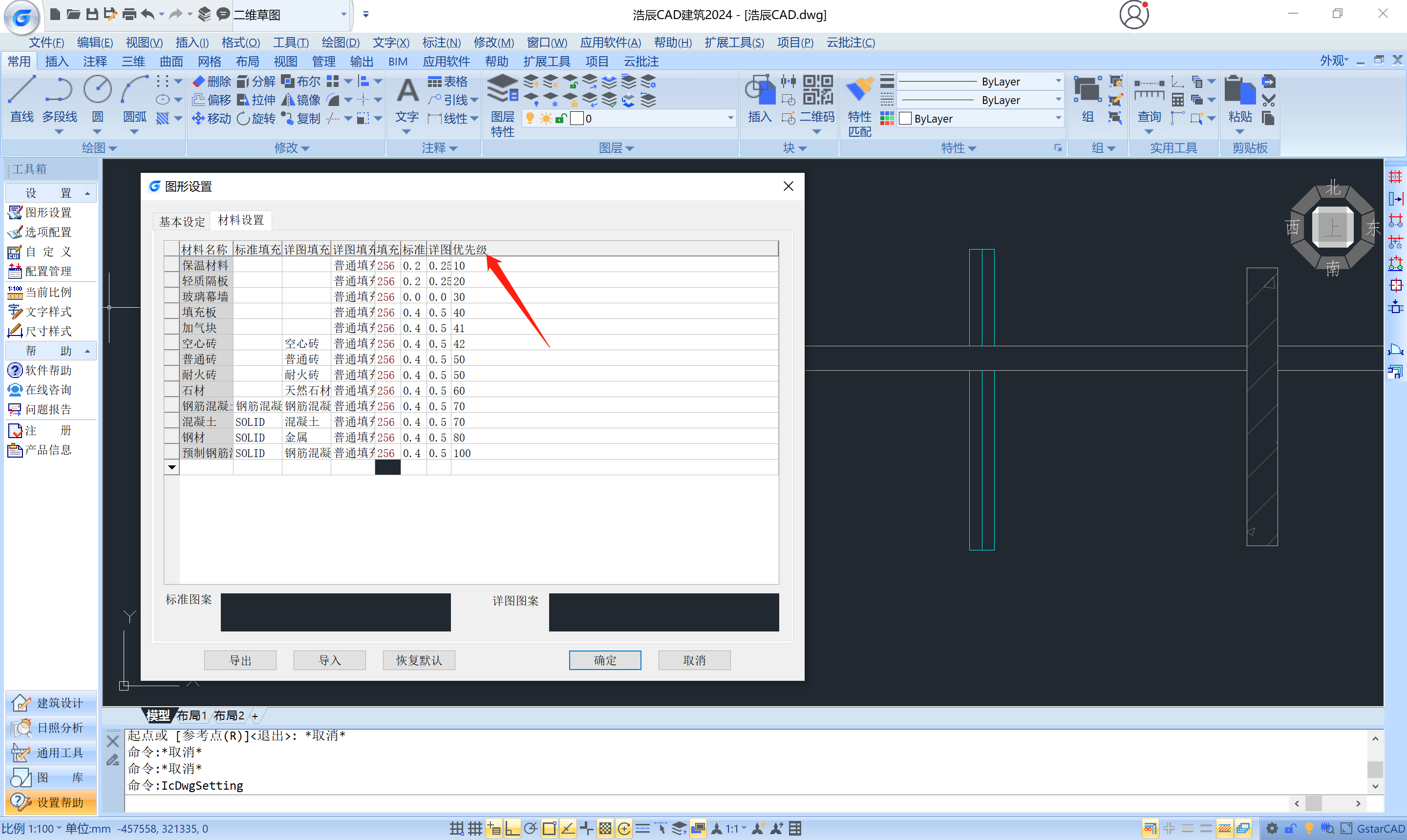
Task: Open the 二维草图 workspace dropdown
Action: tap(343, 15)
